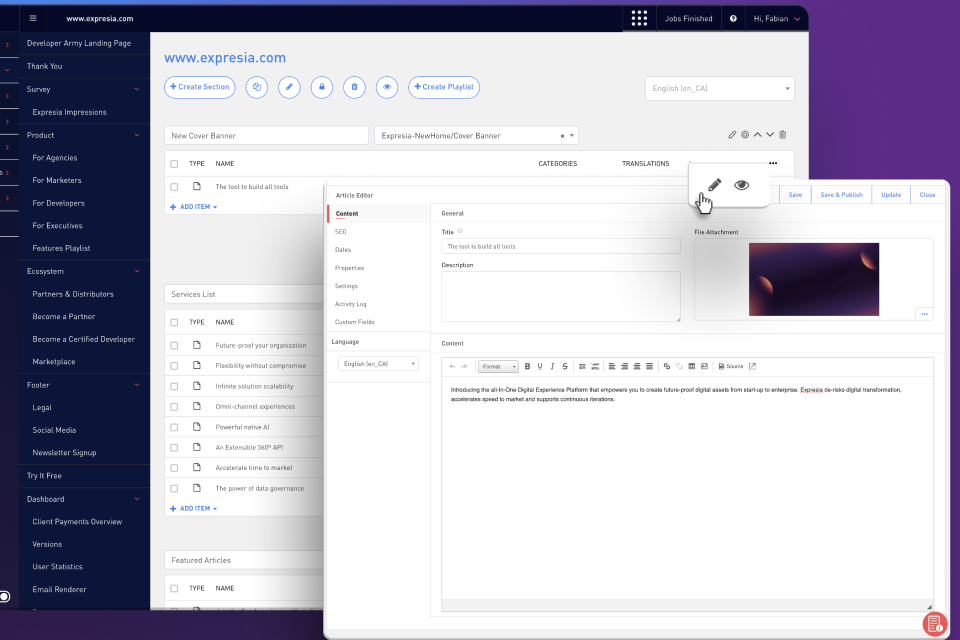Open the 'Hi, Fabian' user menu

776,18
